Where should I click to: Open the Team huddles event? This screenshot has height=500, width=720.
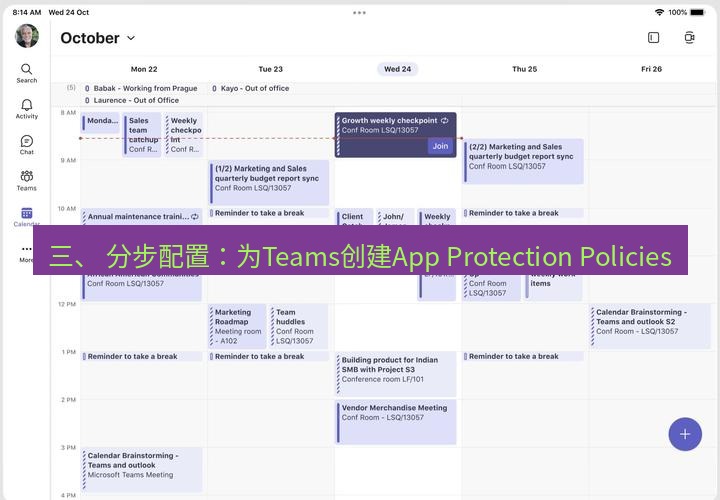[299, 326]
